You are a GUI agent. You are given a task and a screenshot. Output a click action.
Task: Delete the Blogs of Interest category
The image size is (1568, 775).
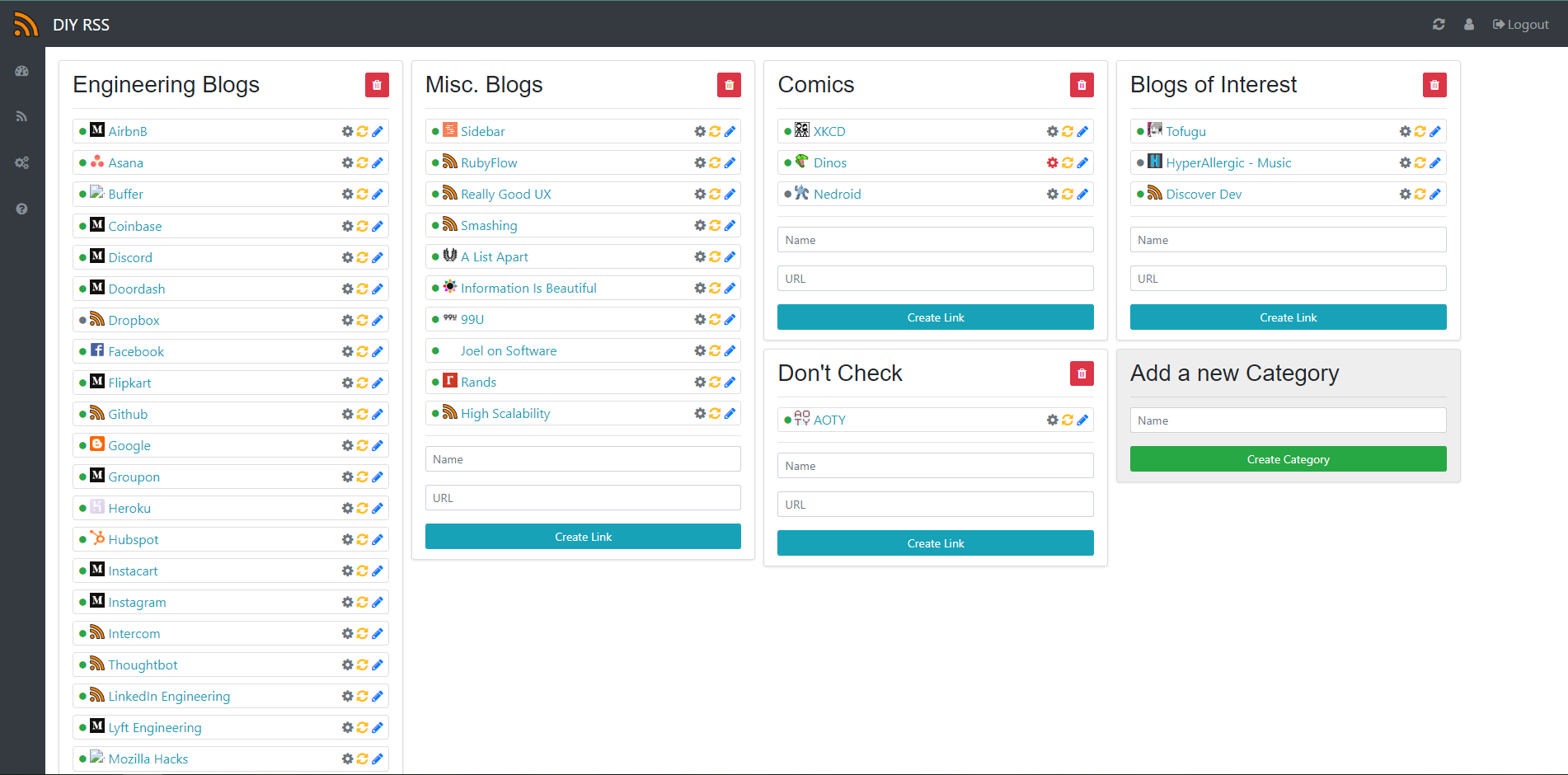coord(1434,85)
